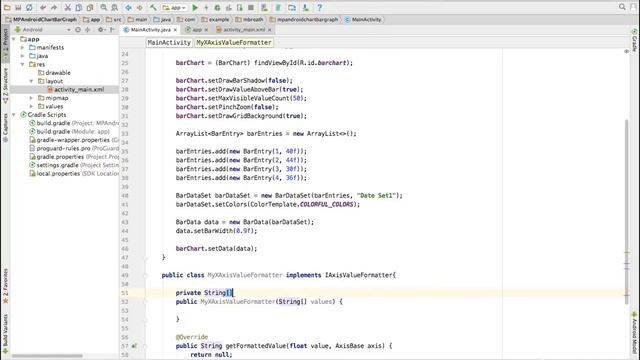640x360 pixels.
Task: Open the app run configuration dropdown
Action: point(175,7)
